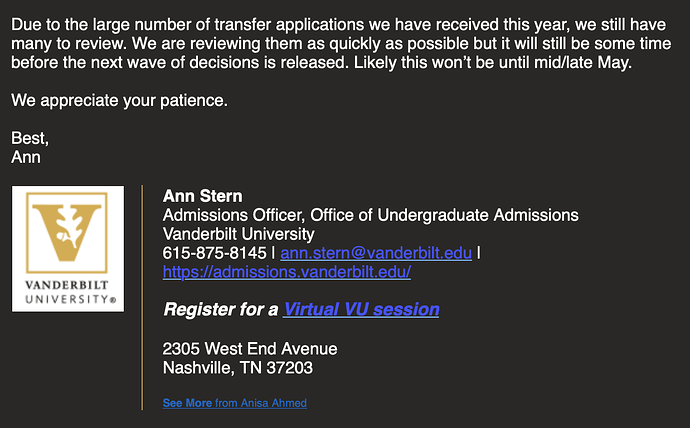
Task: Click "Vanderbilt University" text in the signature
Action: [x=238, y=234]
